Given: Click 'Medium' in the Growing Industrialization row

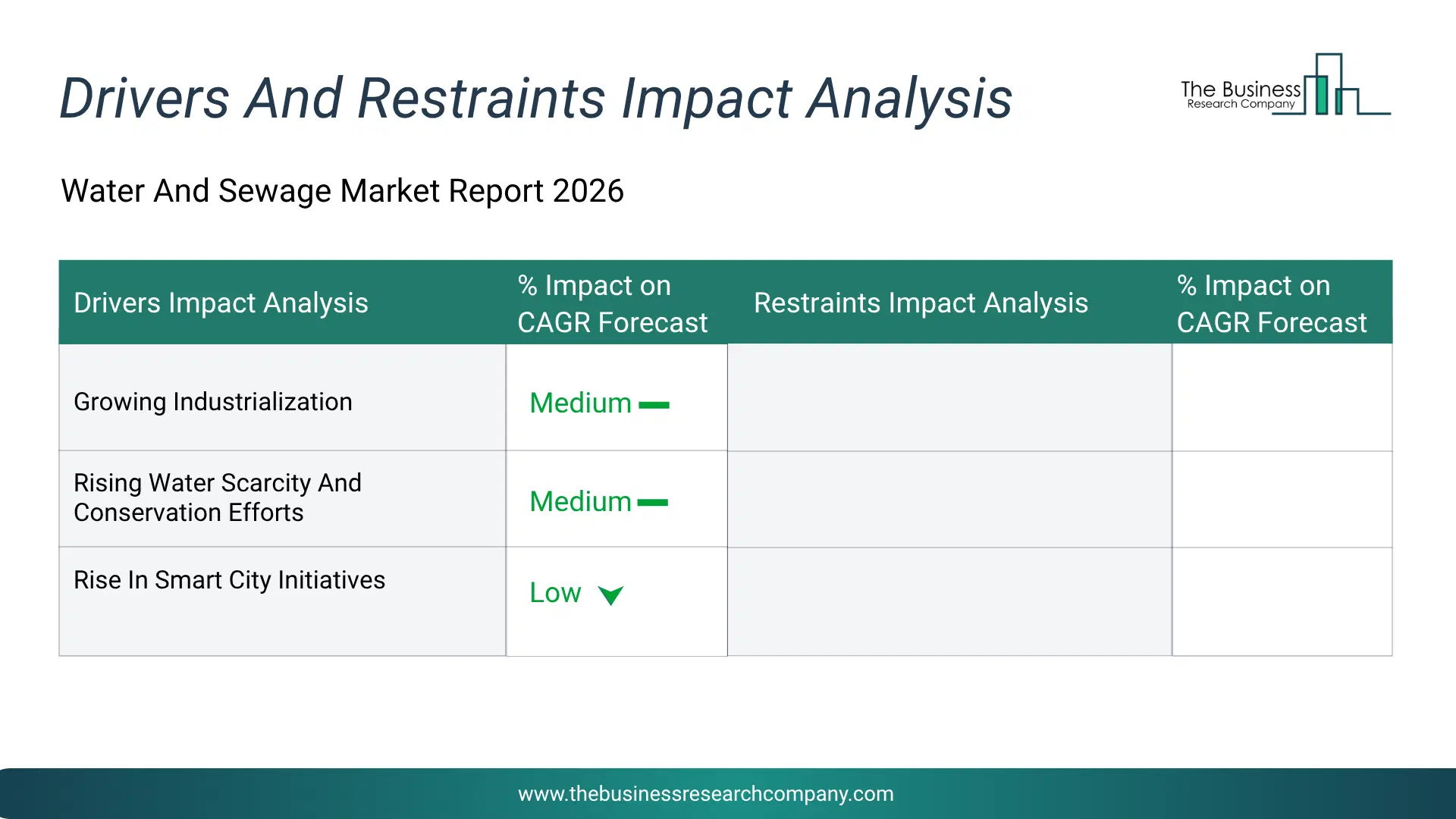Looking at the screenshot, I should tap(580, 403).
